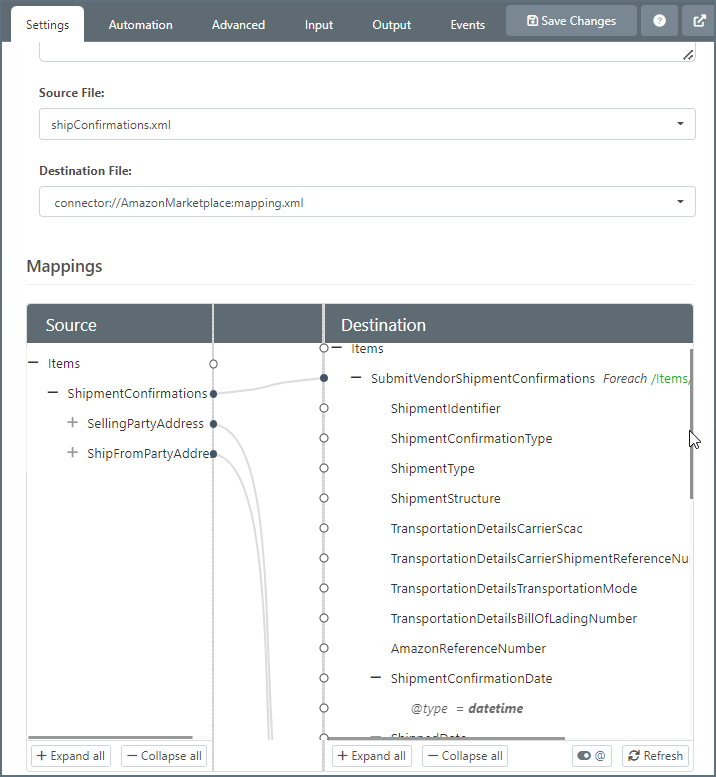This screenshot has height=777, width=716.
Task: Switch to the Advanced tab
Action: pyautogui.click(x=238, y=25)
